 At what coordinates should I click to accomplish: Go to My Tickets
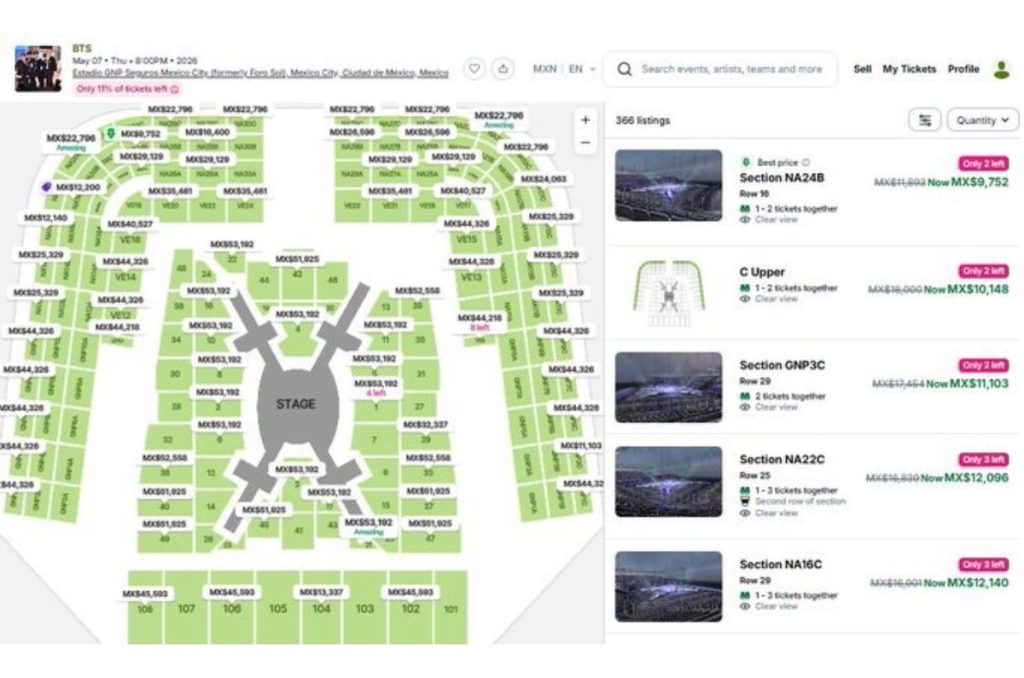909,69
